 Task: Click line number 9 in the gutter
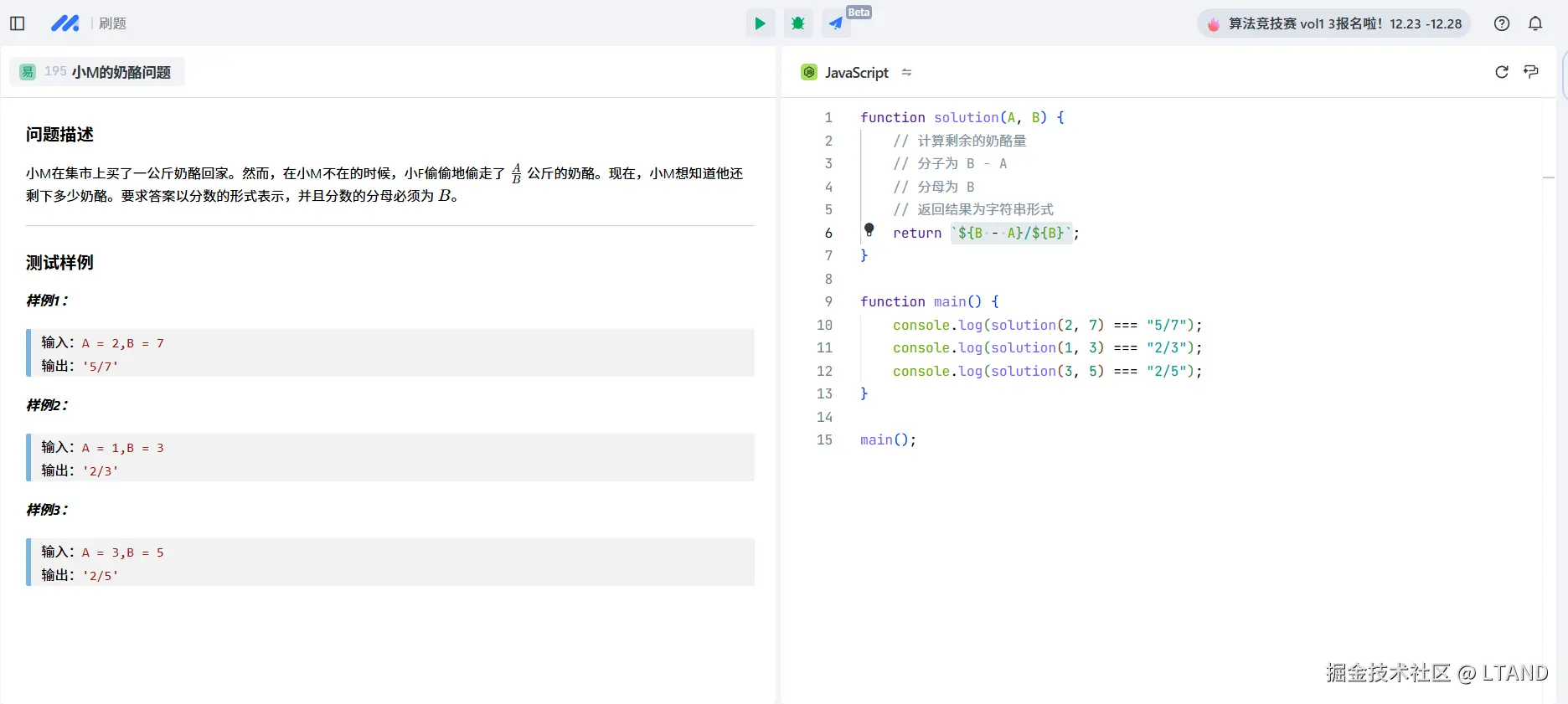click(828, 301)
